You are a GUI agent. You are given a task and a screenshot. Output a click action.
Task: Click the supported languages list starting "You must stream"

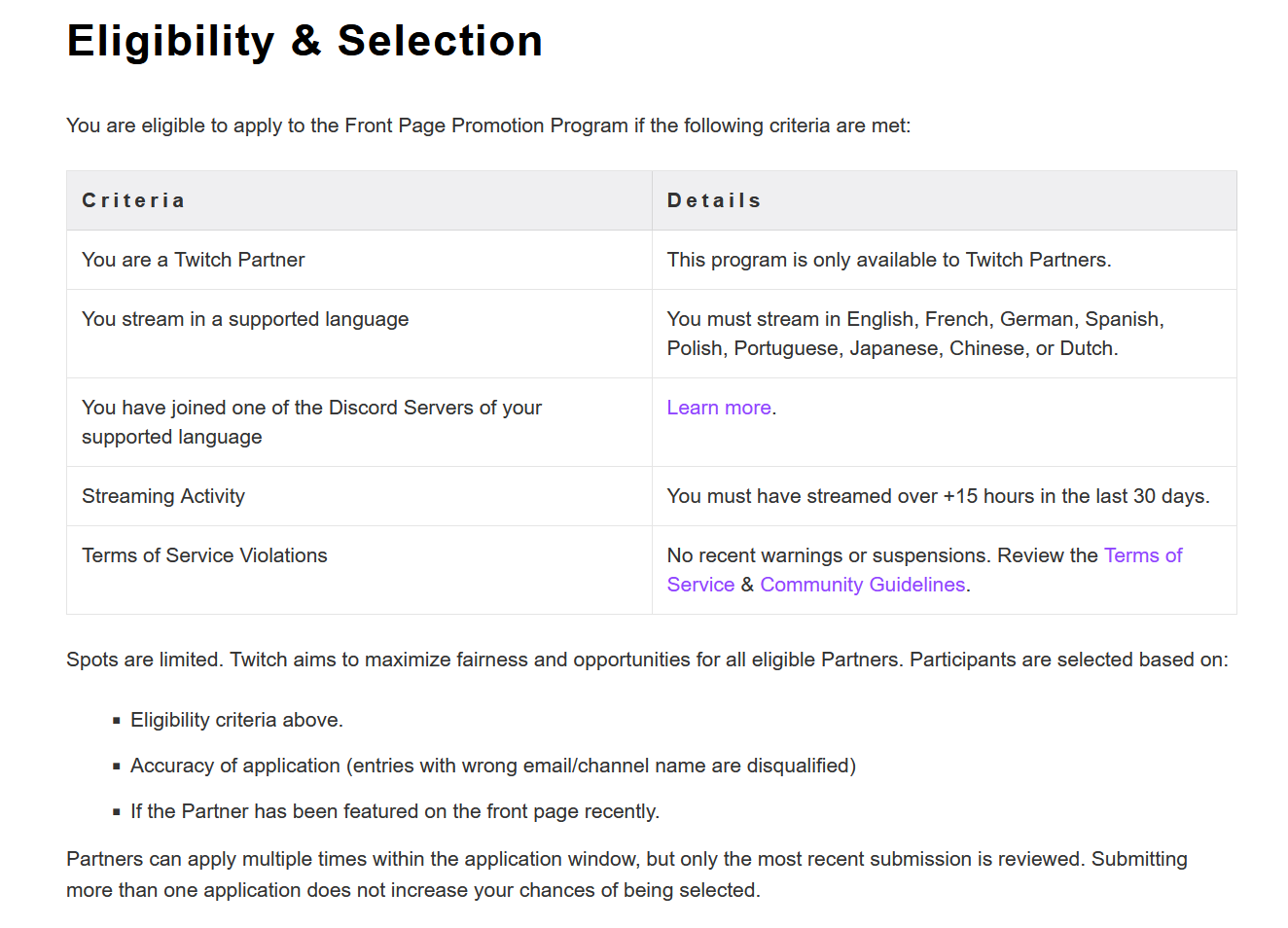point(914,334)
